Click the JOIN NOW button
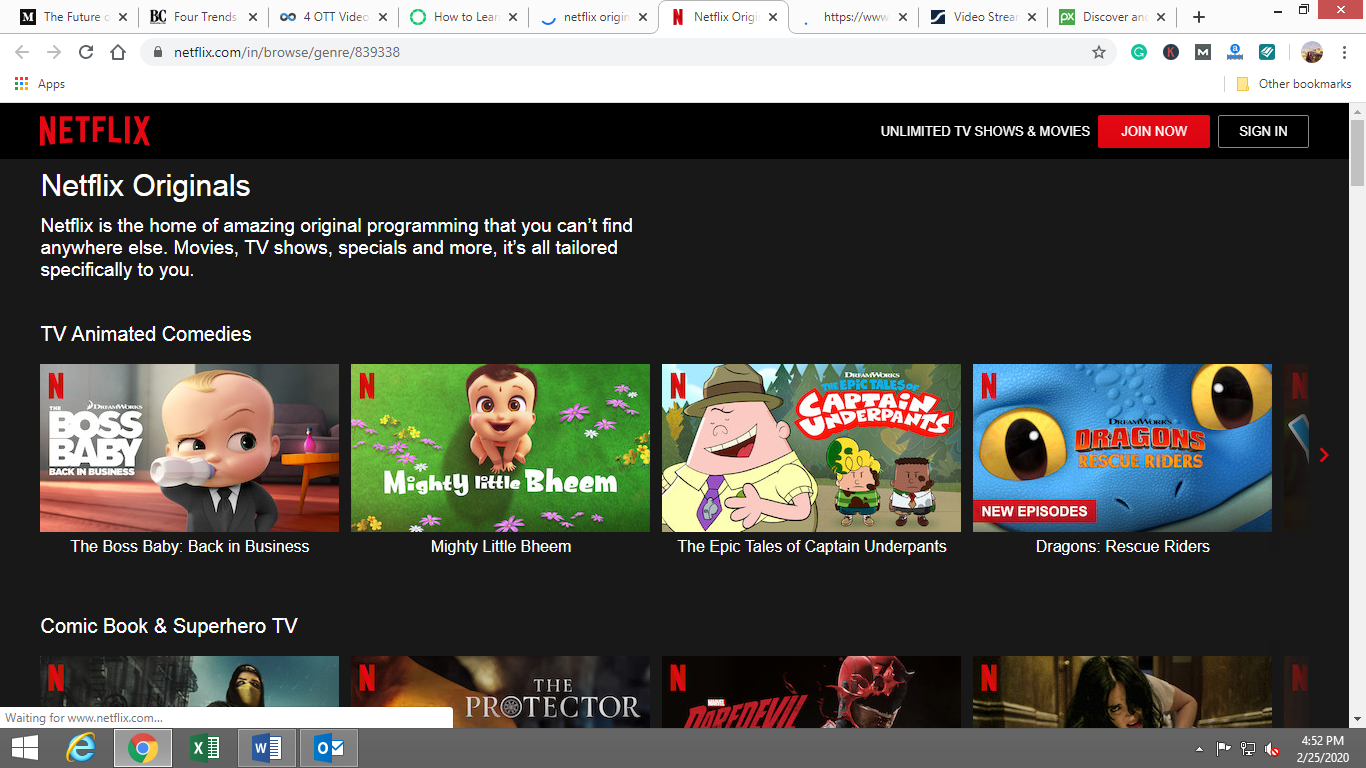The image size is (1366, 768). (x=1154, y=131)
